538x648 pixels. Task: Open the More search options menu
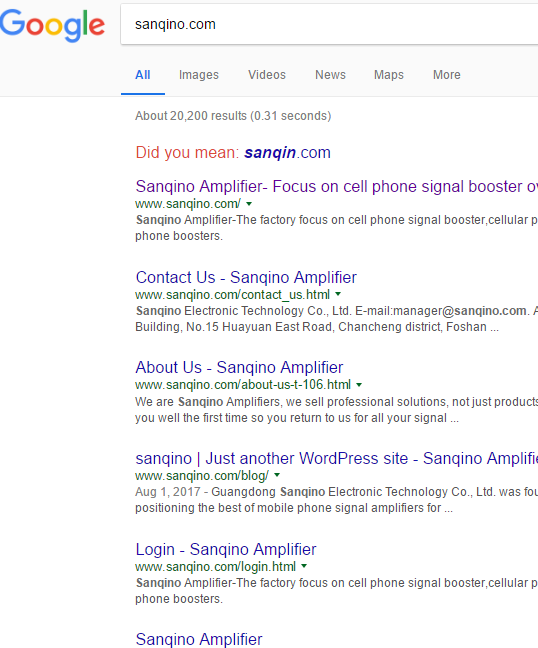[x=447, y=75]
